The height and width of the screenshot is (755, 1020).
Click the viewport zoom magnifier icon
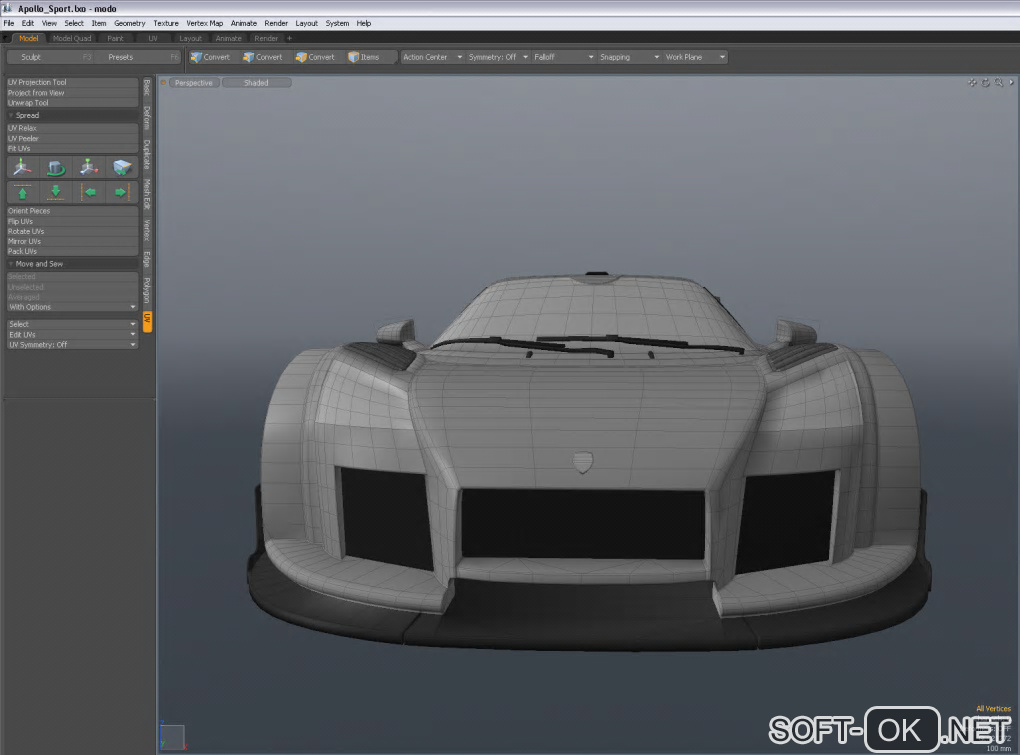(x=998, y=83)
